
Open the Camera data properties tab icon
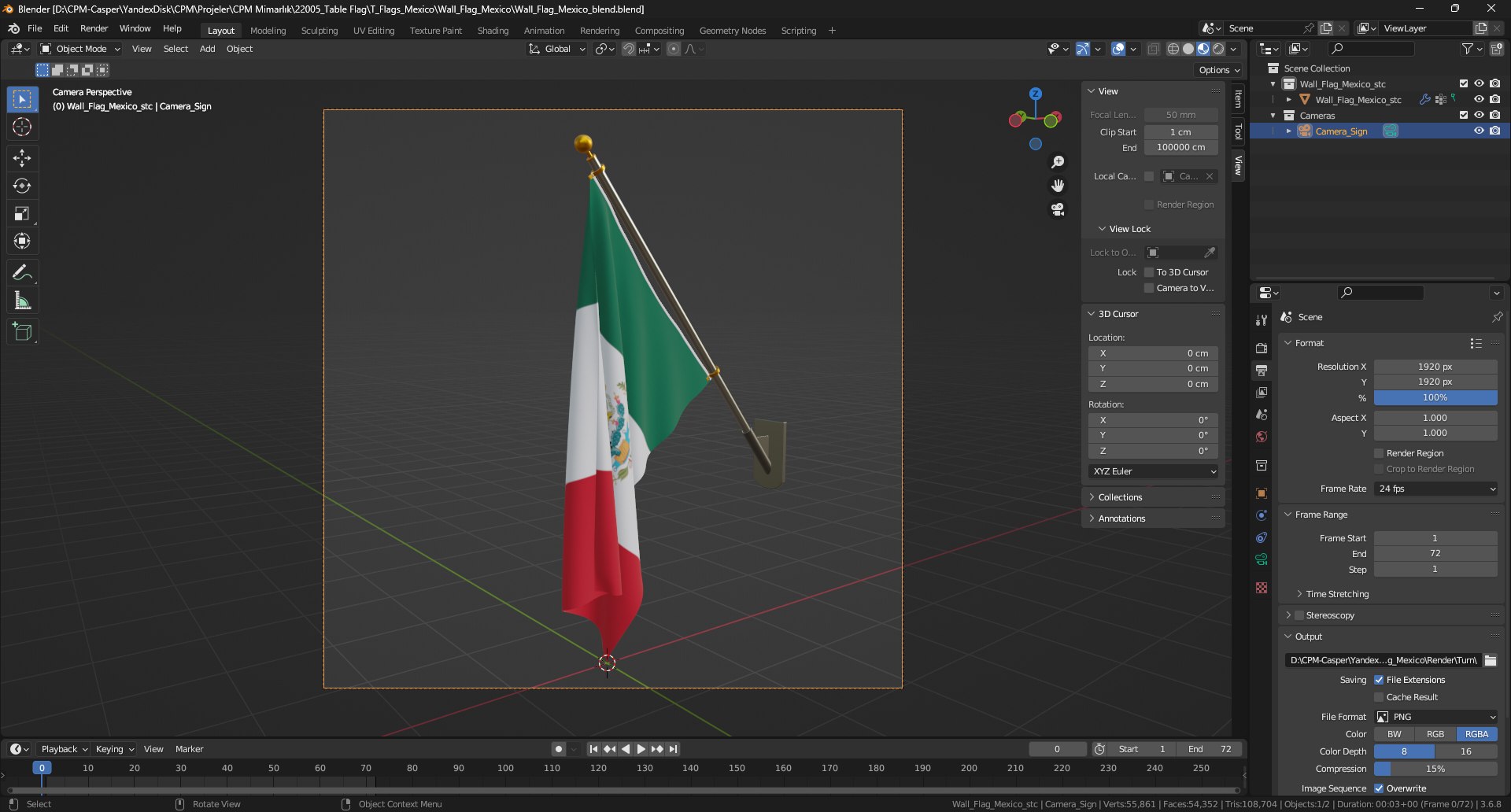click(1262, 559)
